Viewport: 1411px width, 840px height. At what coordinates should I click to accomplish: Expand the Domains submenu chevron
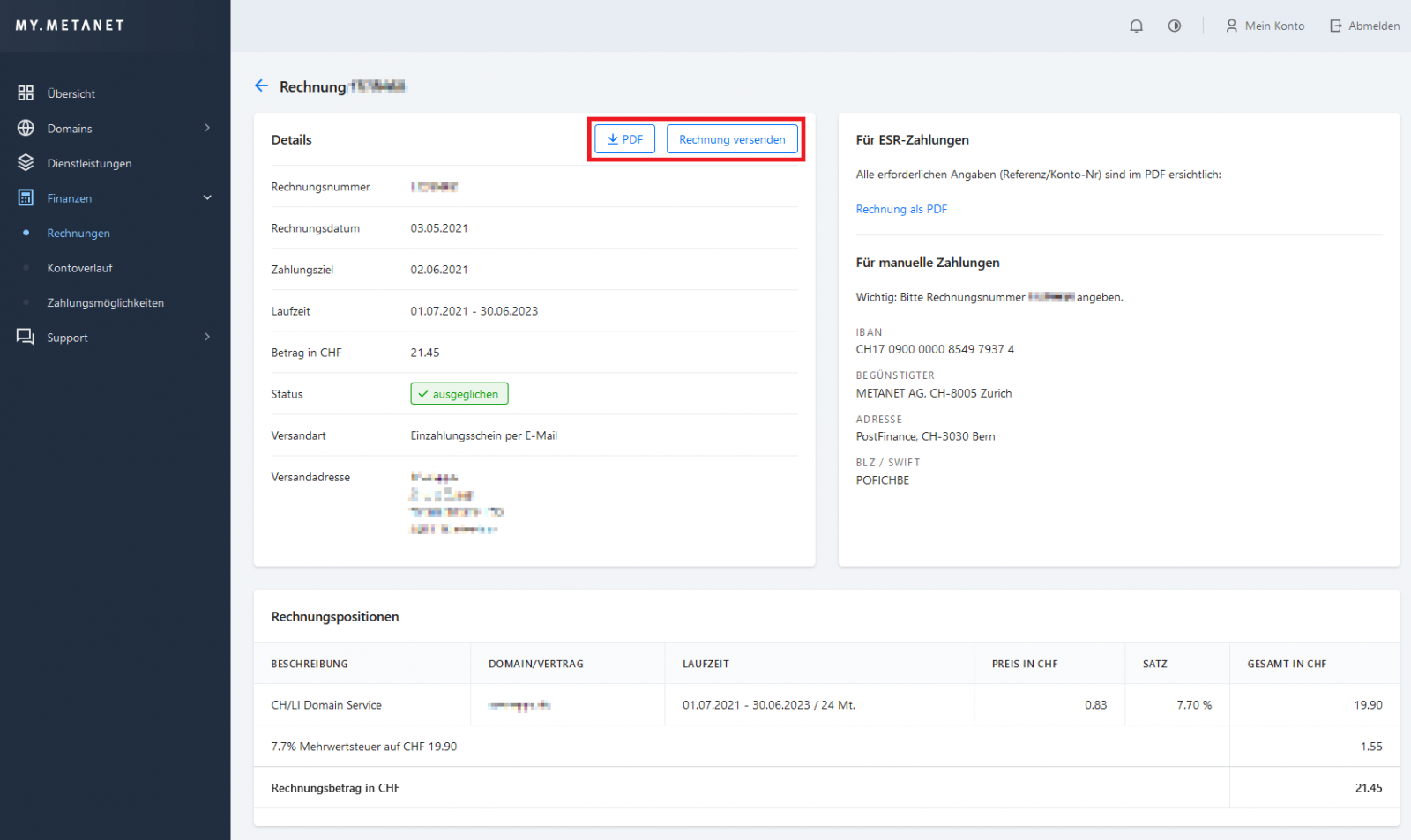click(207, 129)
